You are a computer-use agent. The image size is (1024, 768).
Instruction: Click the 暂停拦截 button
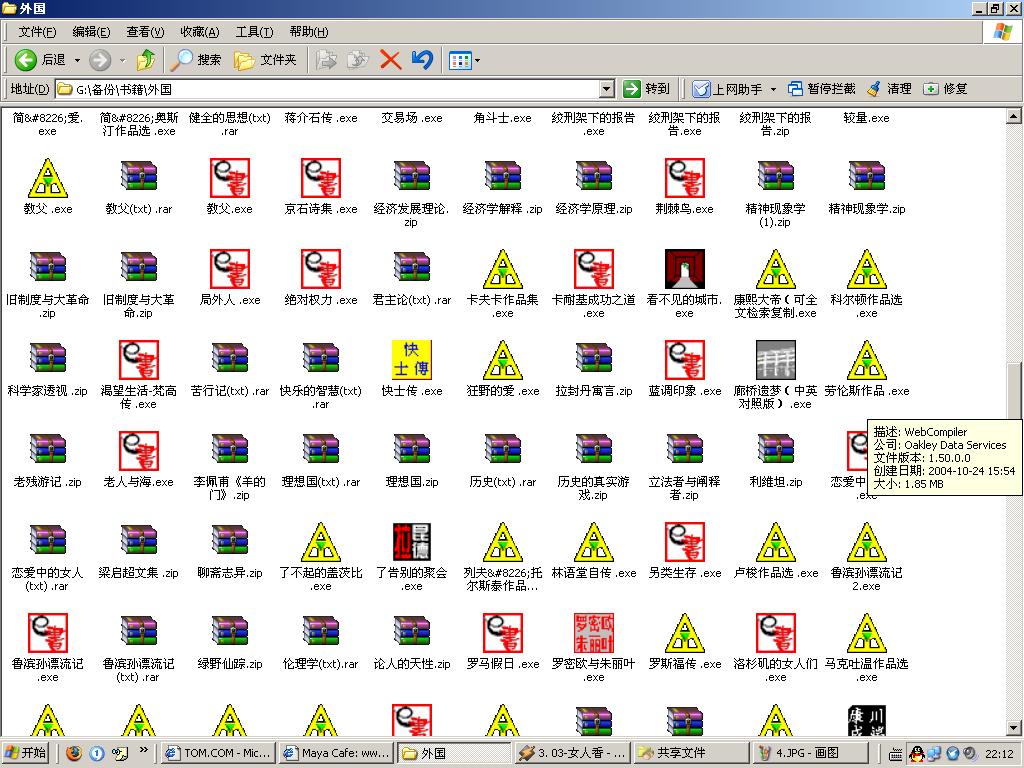(821, 89)
